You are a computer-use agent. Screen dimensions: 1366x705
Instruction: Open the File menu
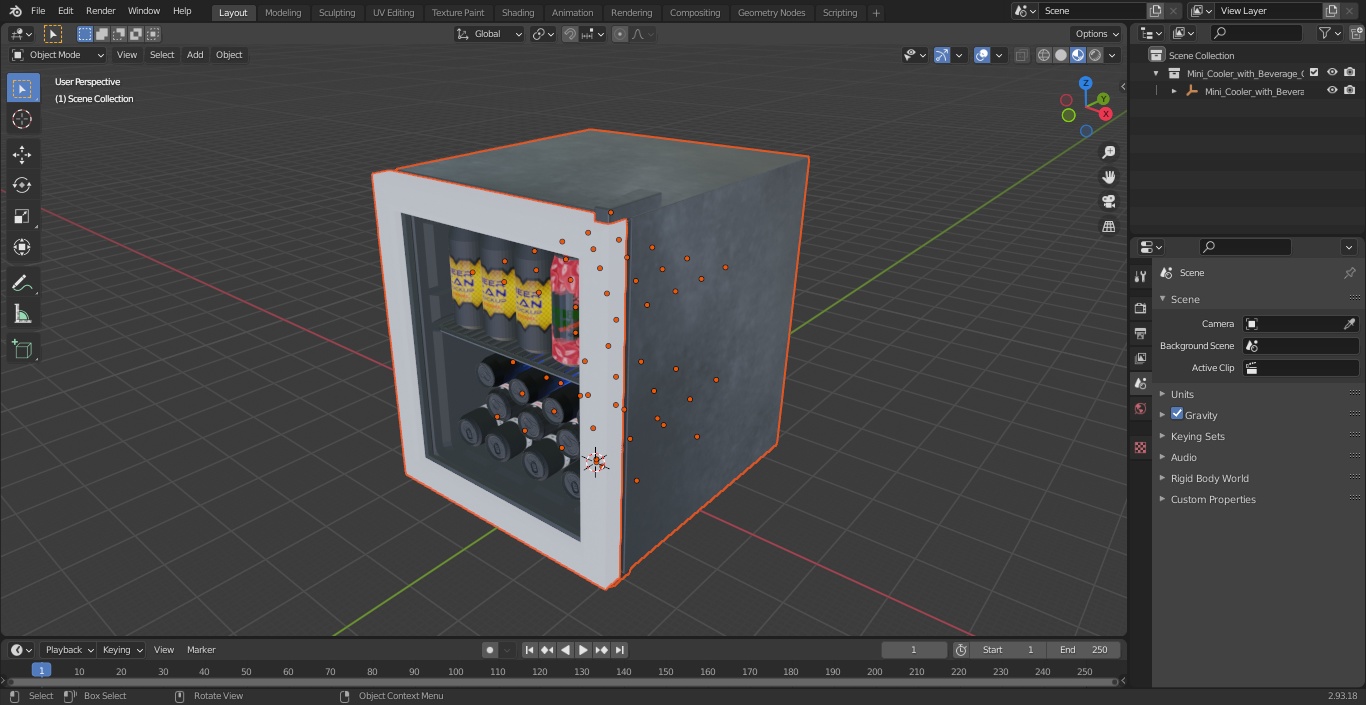[38, 11]
